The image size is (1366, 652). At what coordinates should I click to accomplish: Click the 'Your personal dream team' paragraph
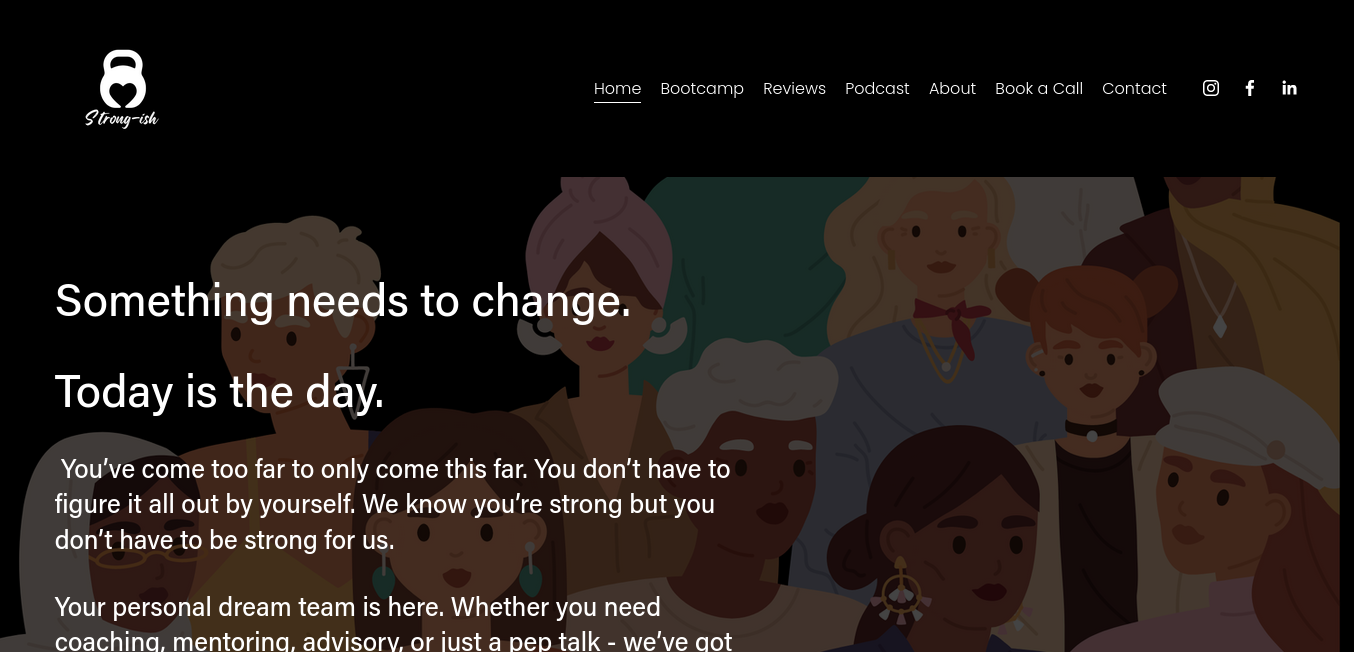pos(394,623)
